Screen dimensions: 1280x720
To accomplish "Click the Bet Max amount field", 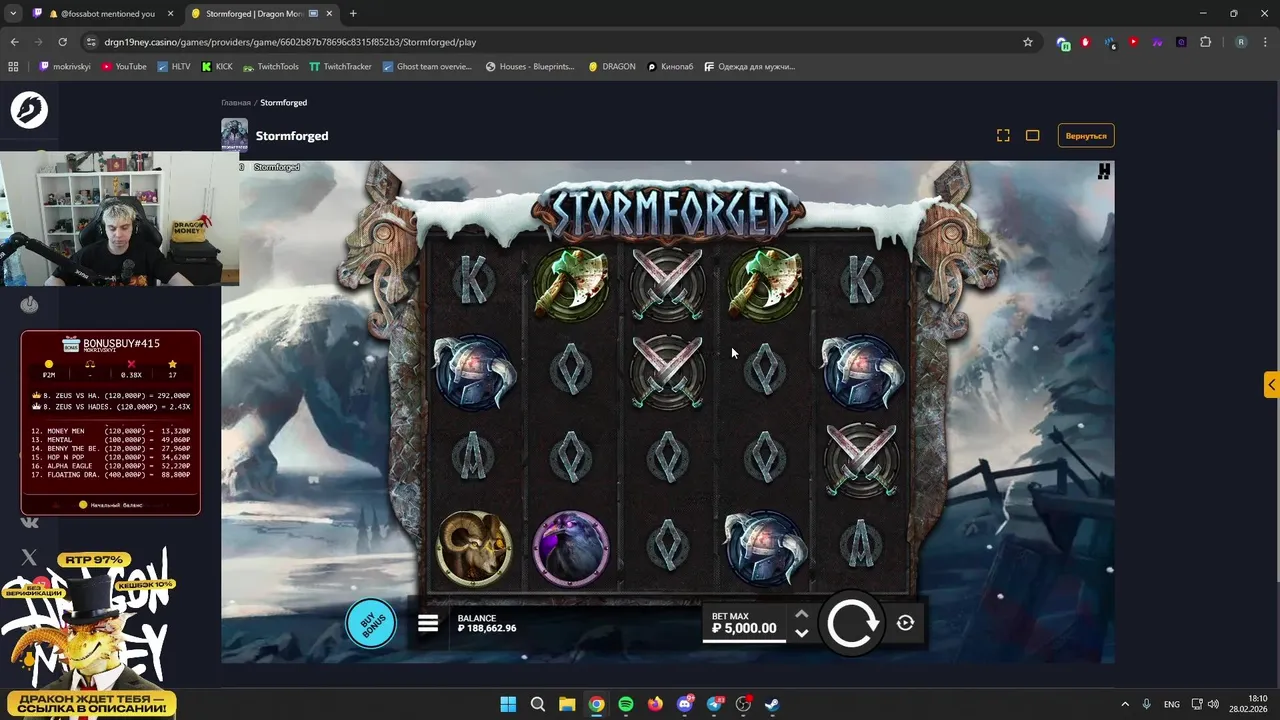I will coord(745,623).
